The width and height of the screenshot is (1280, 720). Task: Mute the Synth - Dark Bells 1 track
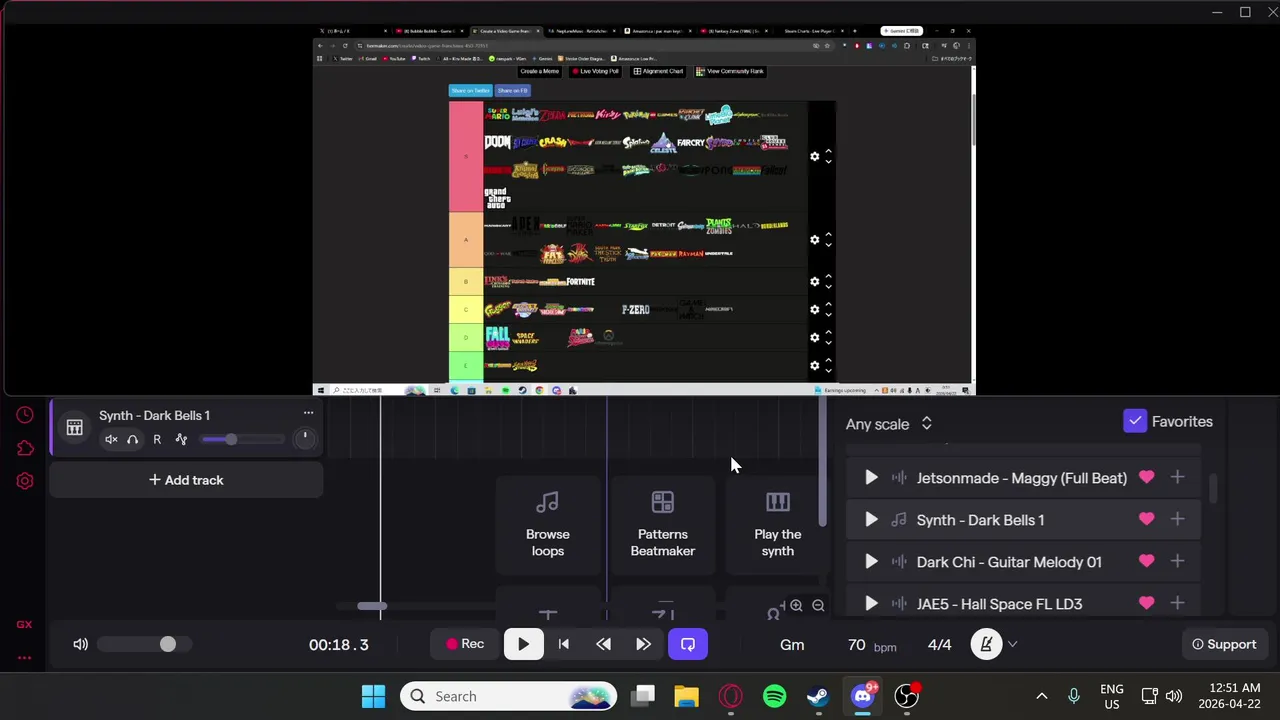[x=111, y=439]
